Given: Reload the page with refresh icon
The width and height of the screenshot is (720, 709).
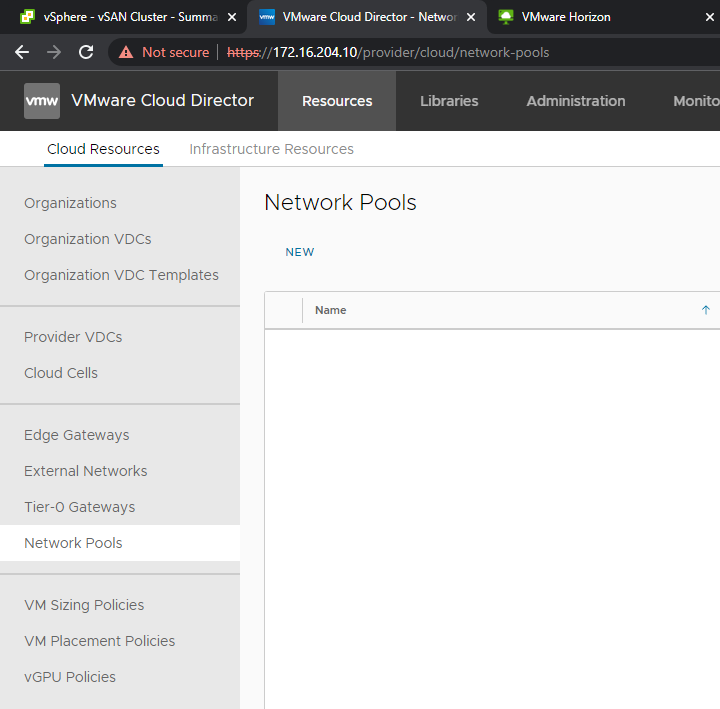Looking at the screenshot, I should point(86,52).
